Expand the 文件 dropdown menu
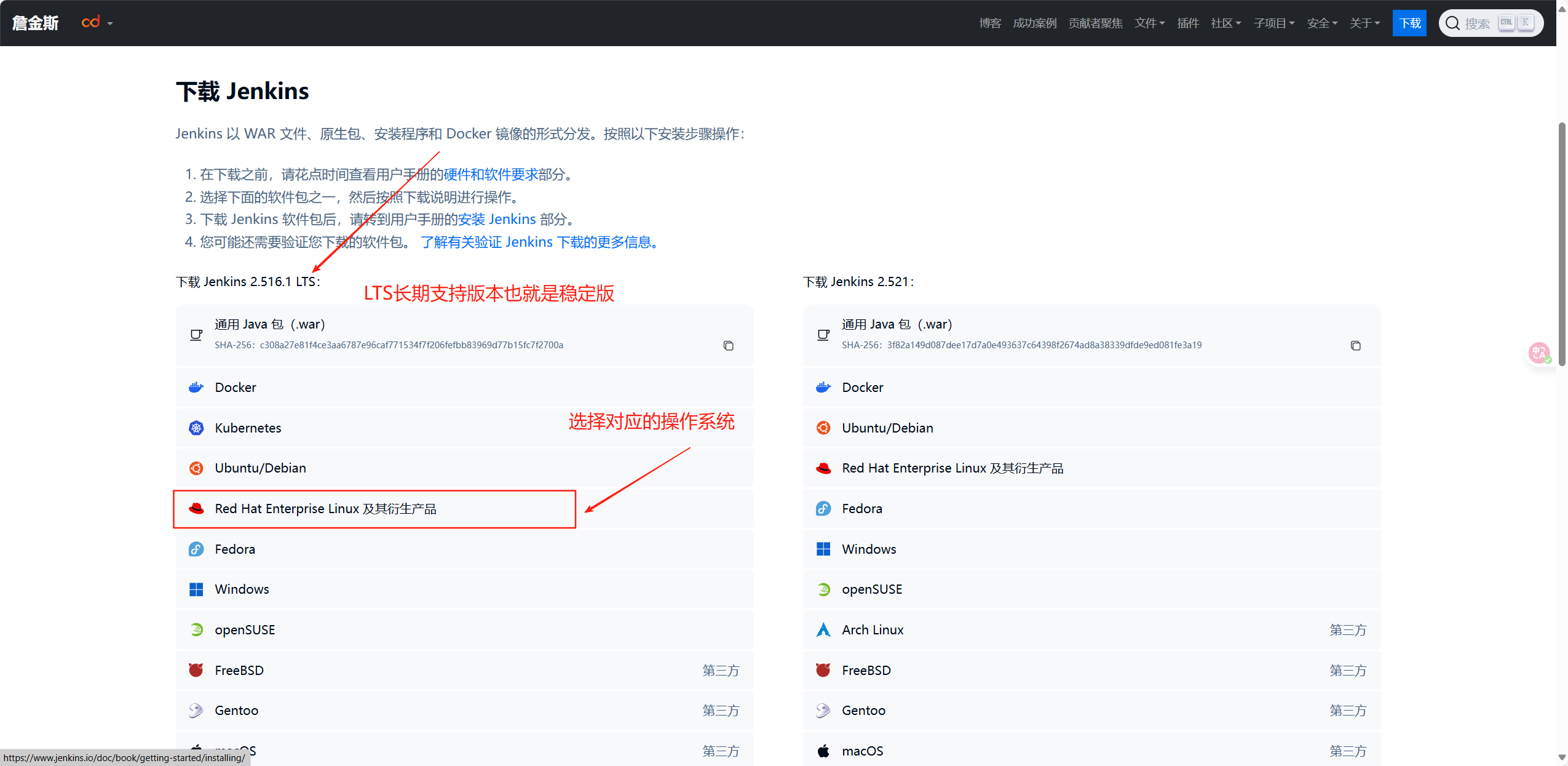 (1149, 23)
